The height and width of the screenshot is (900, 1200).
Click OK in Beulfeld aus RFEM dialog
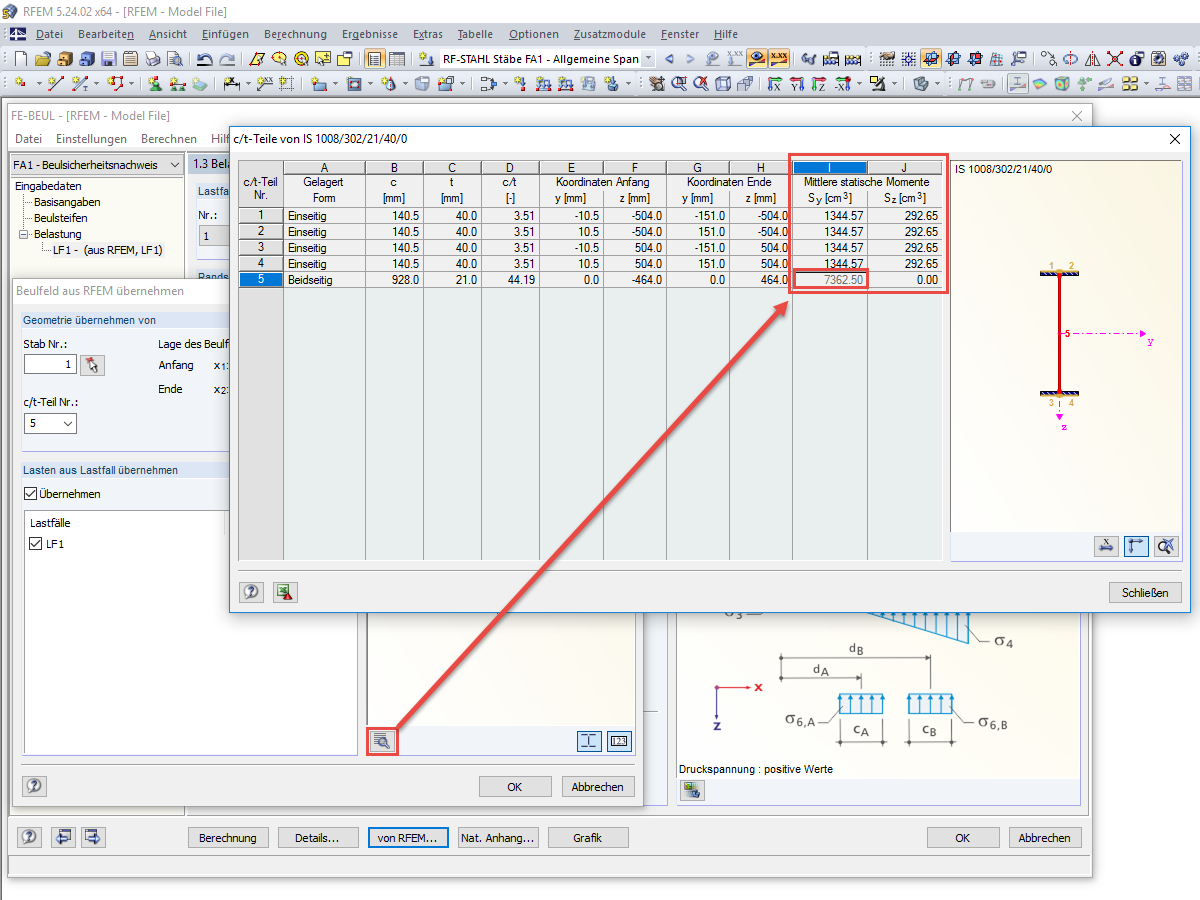coord(515,786)
